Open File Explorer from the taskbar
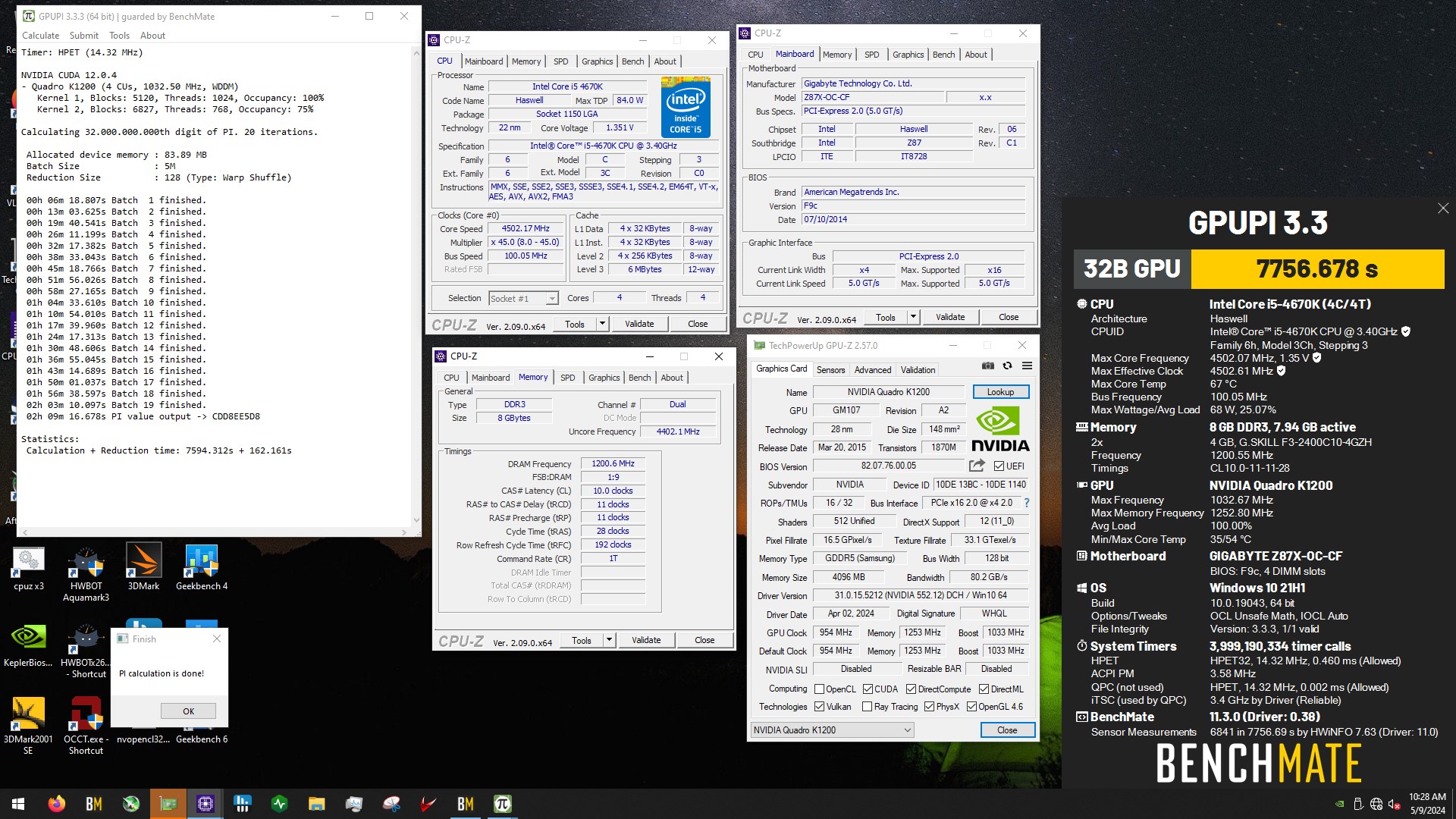The image size is (1456, 819). tap(317, 804)
